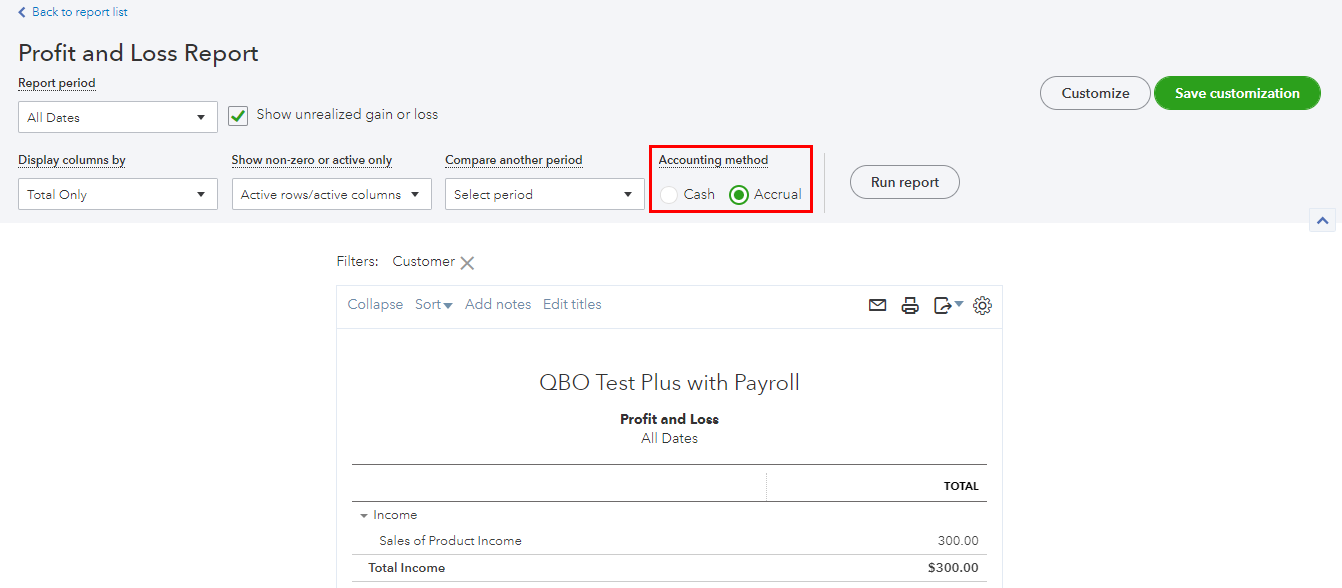1342x588 pixels.
Task: Select Cash accounting method
Action: (x=670, y=195)
